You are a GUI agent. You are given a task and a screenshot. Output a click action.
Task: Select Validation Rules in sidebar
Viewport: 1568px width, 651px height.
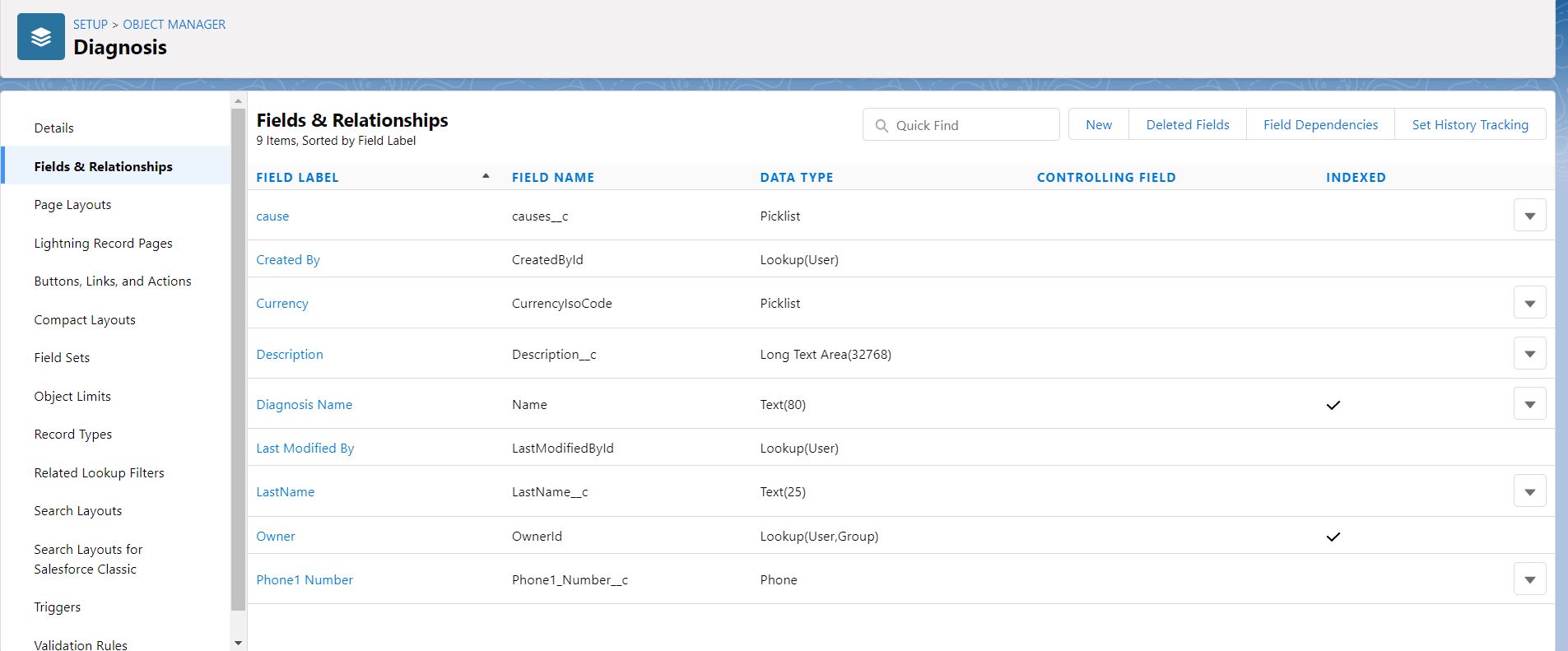coord(81,644)
